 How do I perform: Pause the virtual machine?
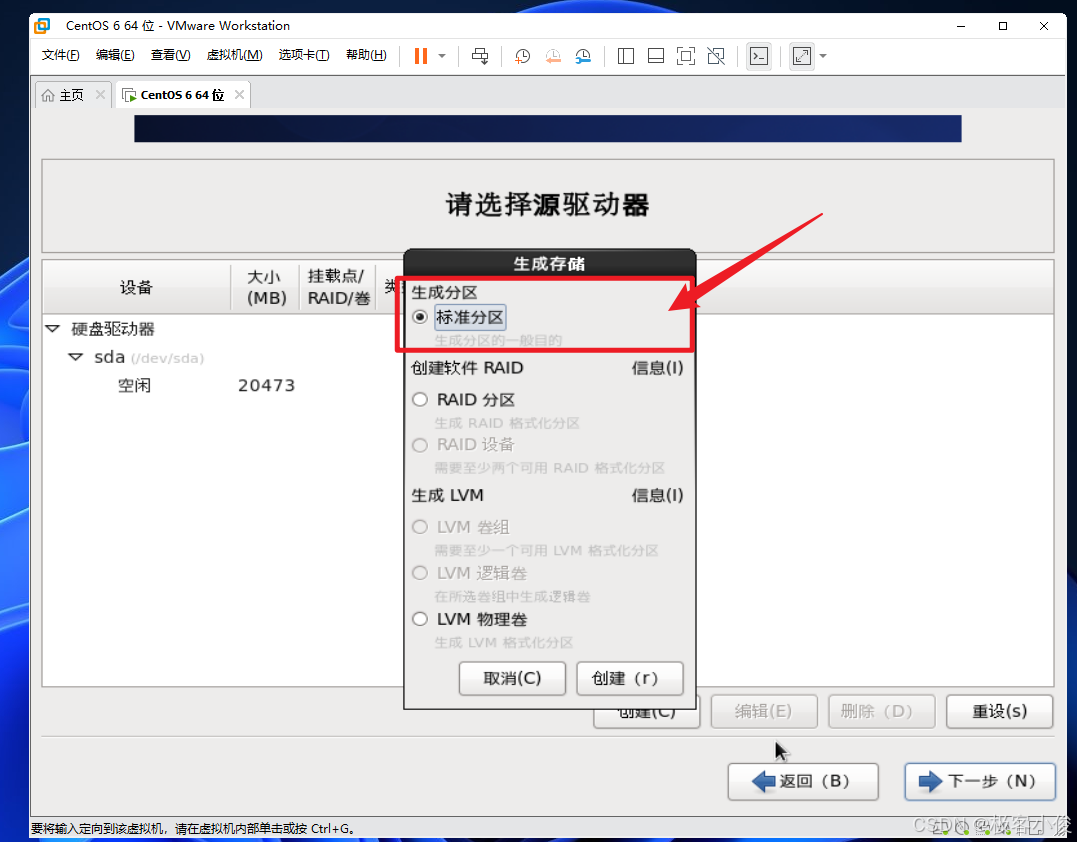click(421, 56)
